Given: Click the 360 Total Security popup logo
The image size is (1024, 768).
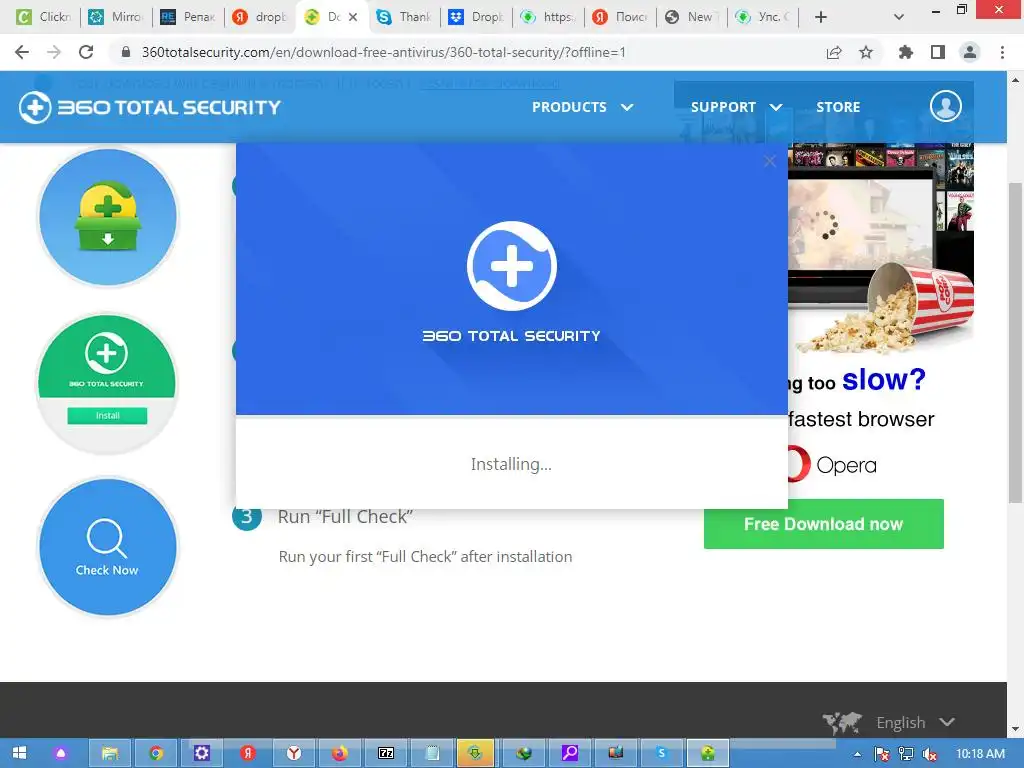Looking at the screenshot, I should click(x=511, y=266).
